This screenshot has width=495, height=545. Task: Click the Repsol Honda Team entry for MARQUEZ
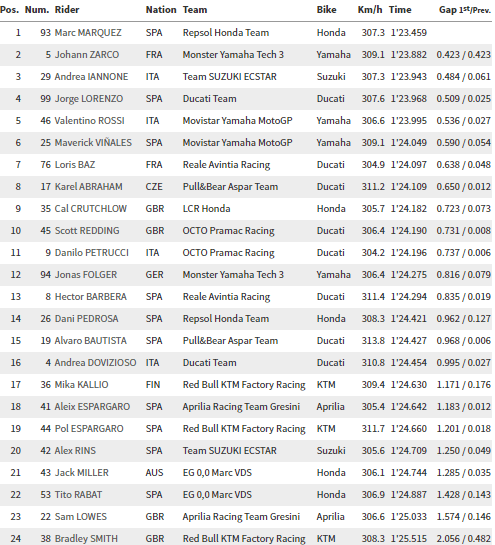click(226, 33)
